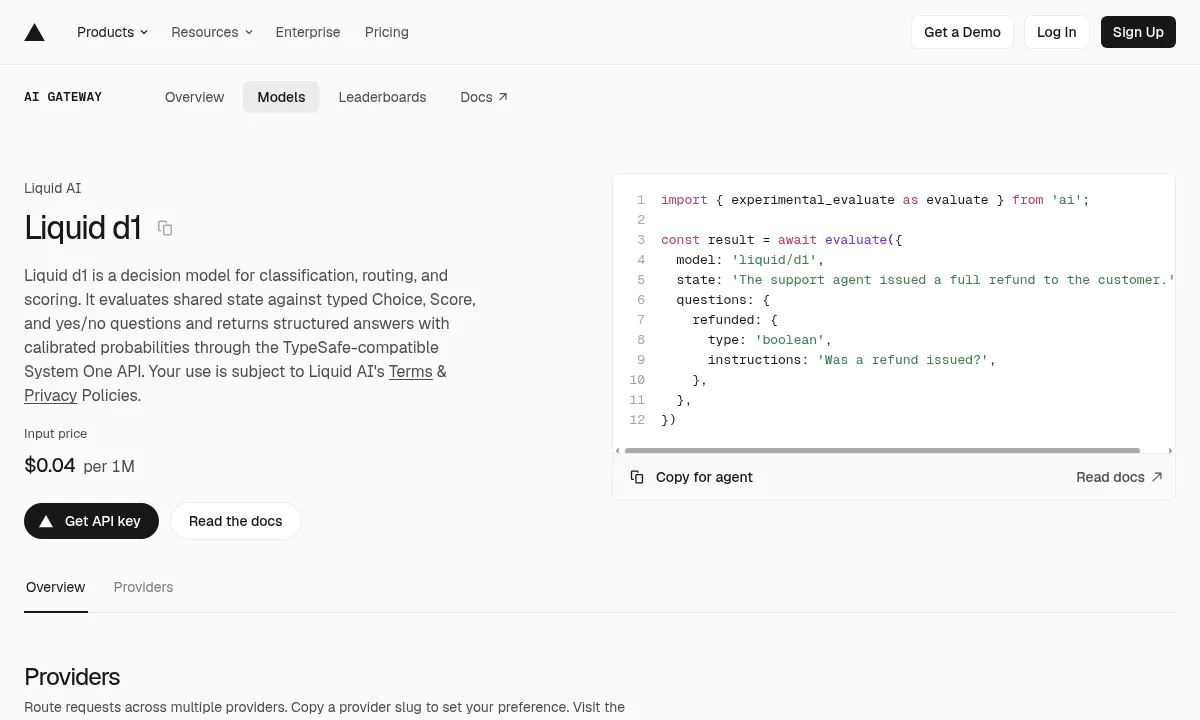Click the code block horizontal scrollbar
The image size is (1200, 720).
(x=882, y=451)
